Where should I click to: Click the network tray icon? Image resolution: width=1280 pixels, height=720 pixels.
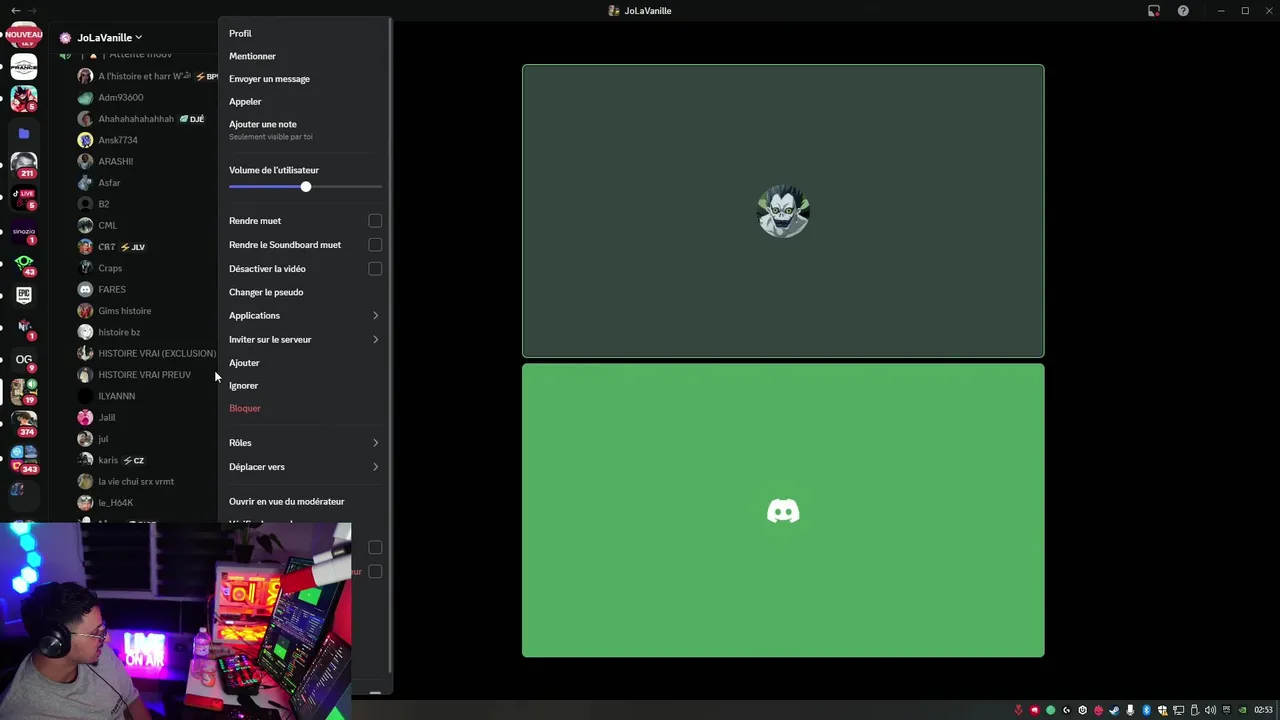[1178, 710]
